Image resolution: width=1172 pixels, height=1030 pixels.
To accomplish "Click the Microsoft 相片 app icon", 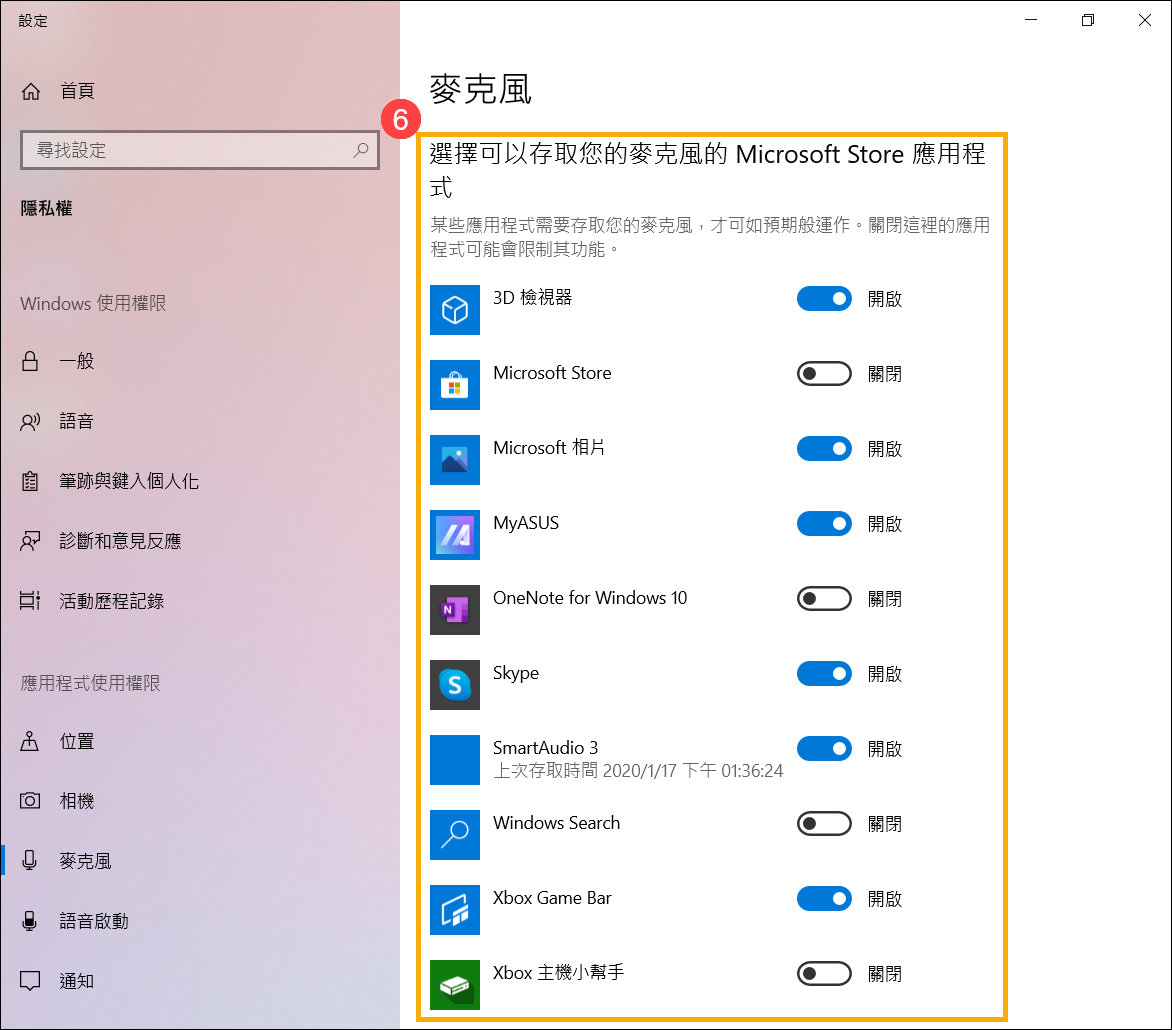I will pyautogui.click(x=454, y=460).
